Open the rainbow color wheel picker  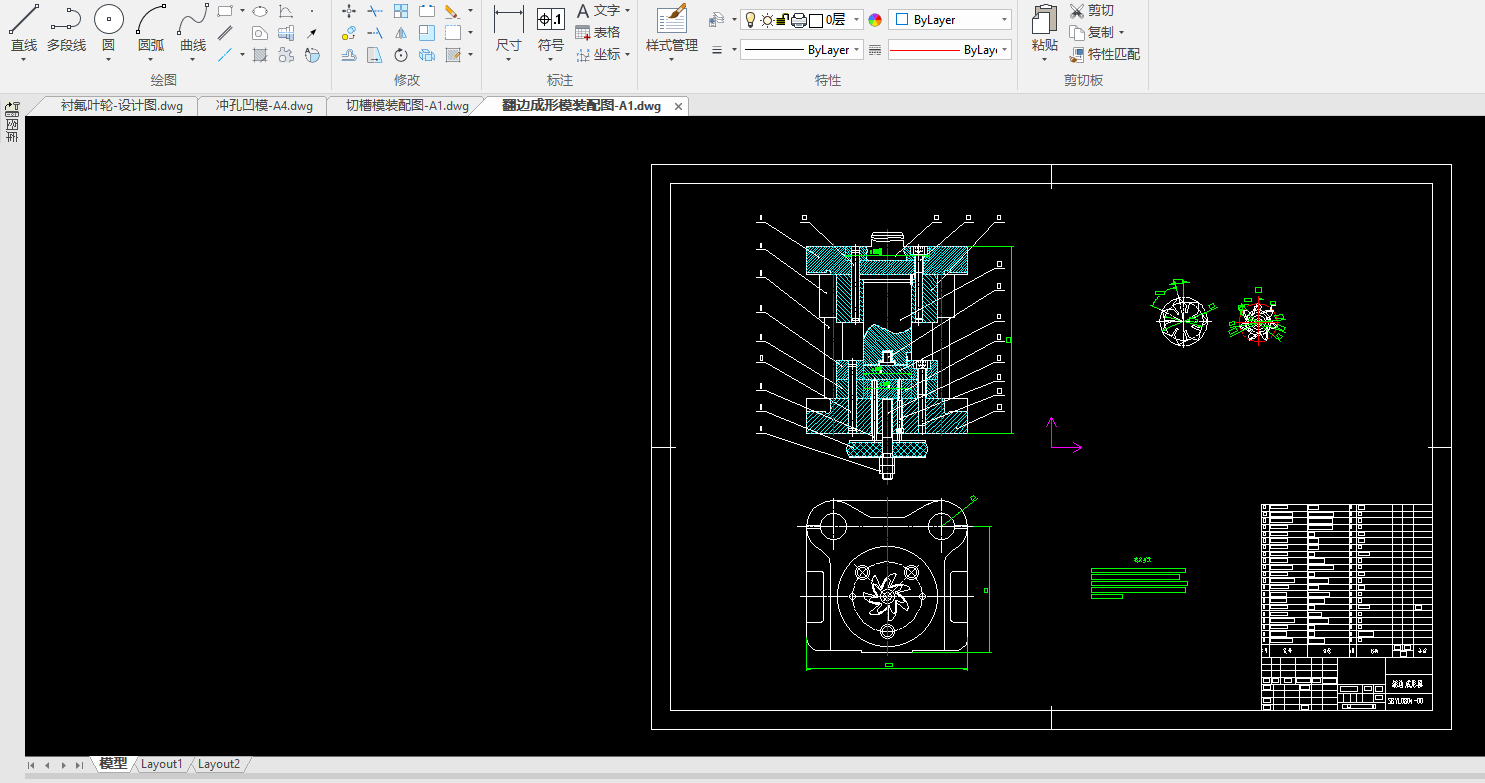point(875,20)
